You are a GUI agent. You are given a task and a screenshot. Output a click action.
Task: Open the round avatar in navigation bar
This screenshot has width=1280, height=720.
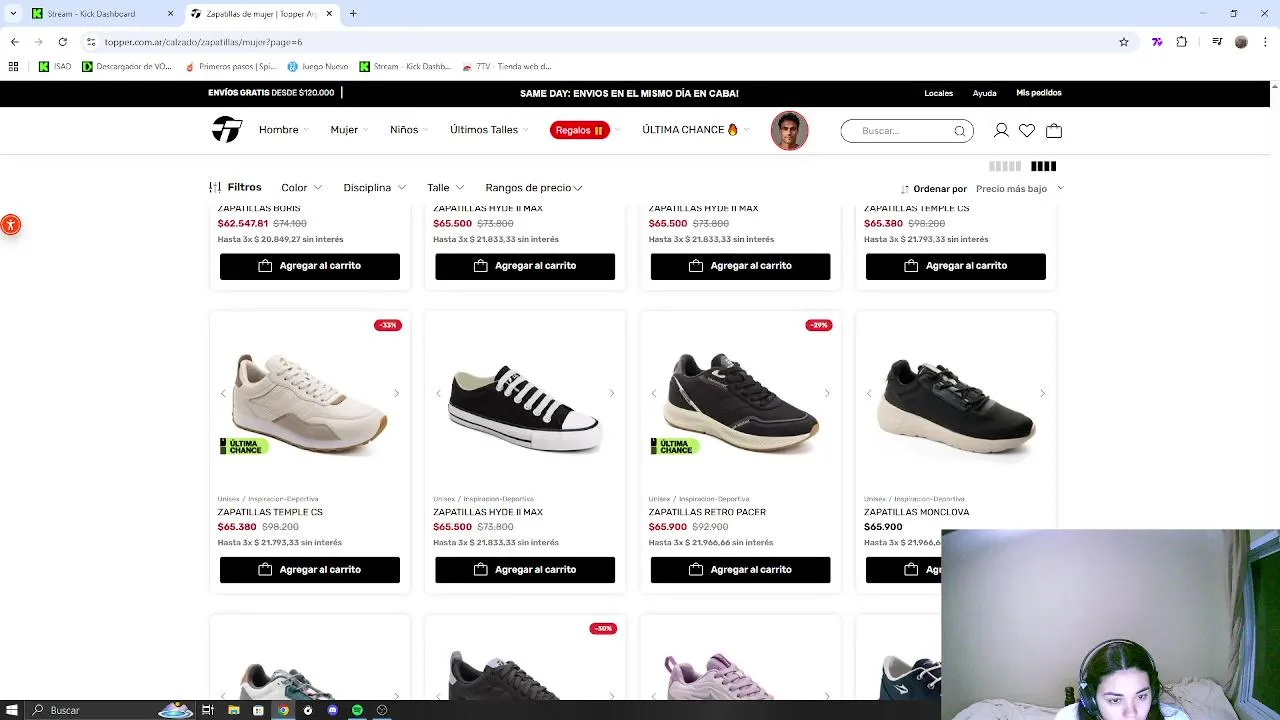click(789, 130)
